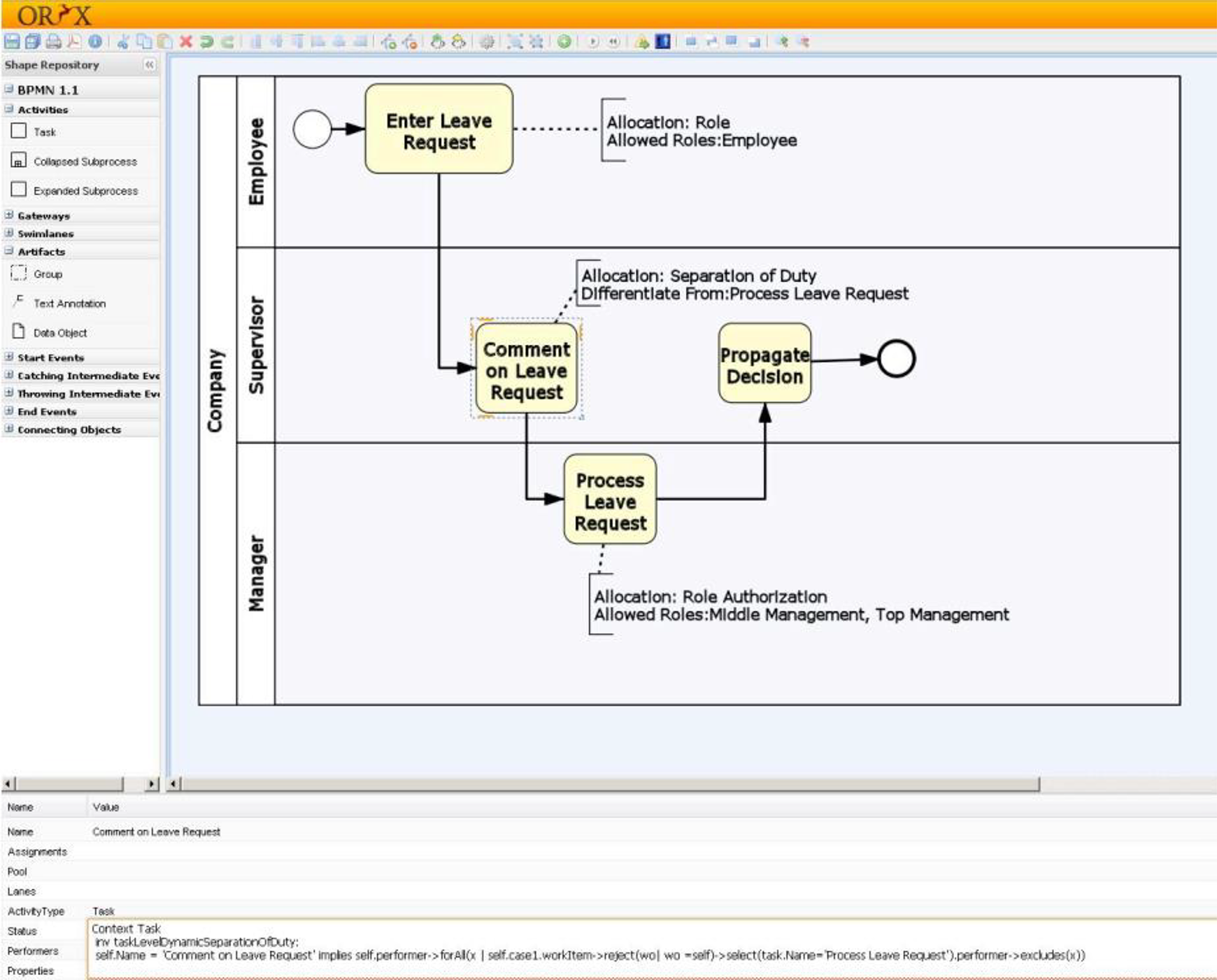Expand the Start Events group
The image size is (1217, 980).
(x=9, y=357)
